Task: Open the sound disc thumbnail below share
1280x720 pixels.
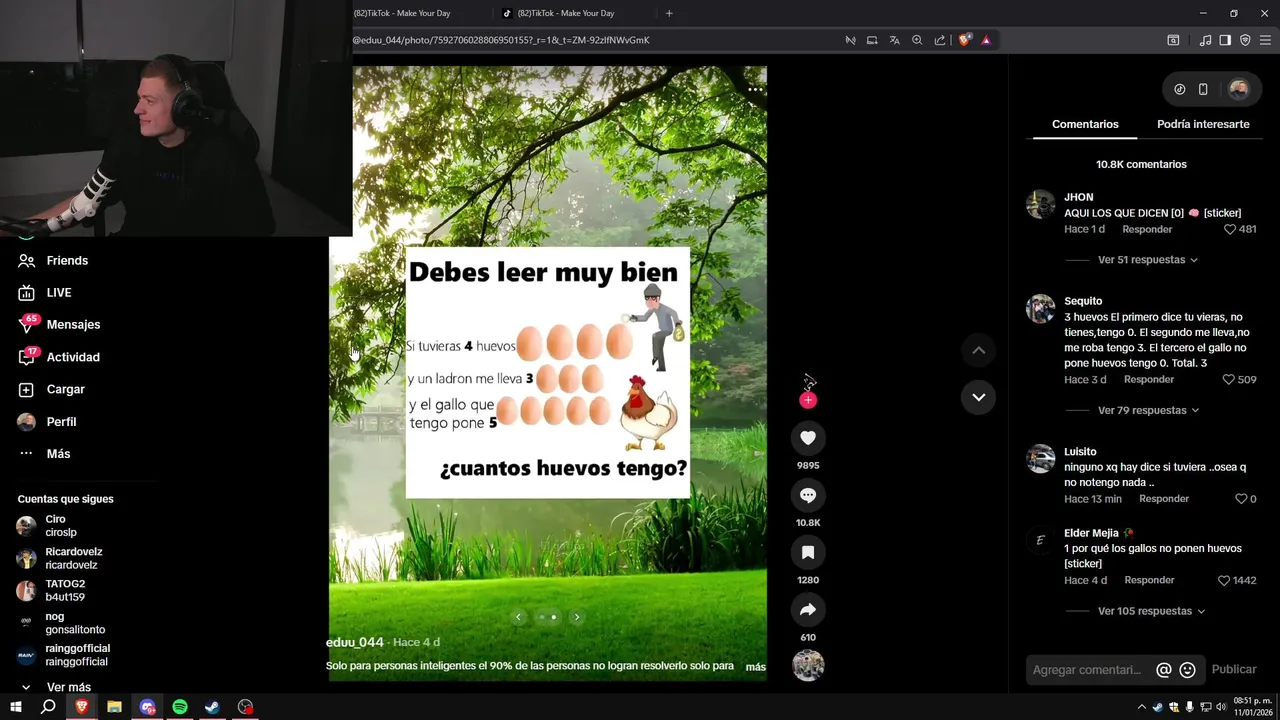Action: [808, 665]
